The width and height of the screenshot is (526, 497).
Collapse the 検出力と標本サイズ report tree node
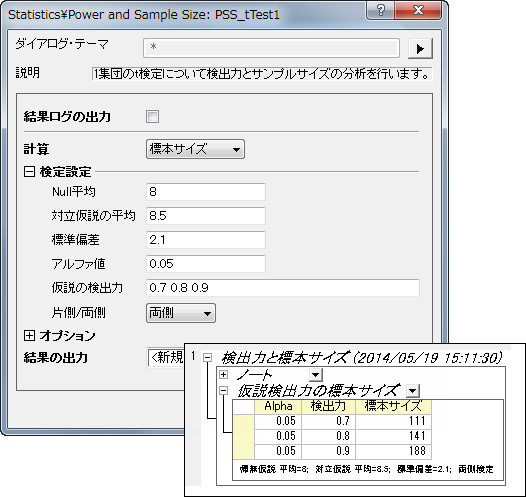pyautogui.click(x=208, y=358)
